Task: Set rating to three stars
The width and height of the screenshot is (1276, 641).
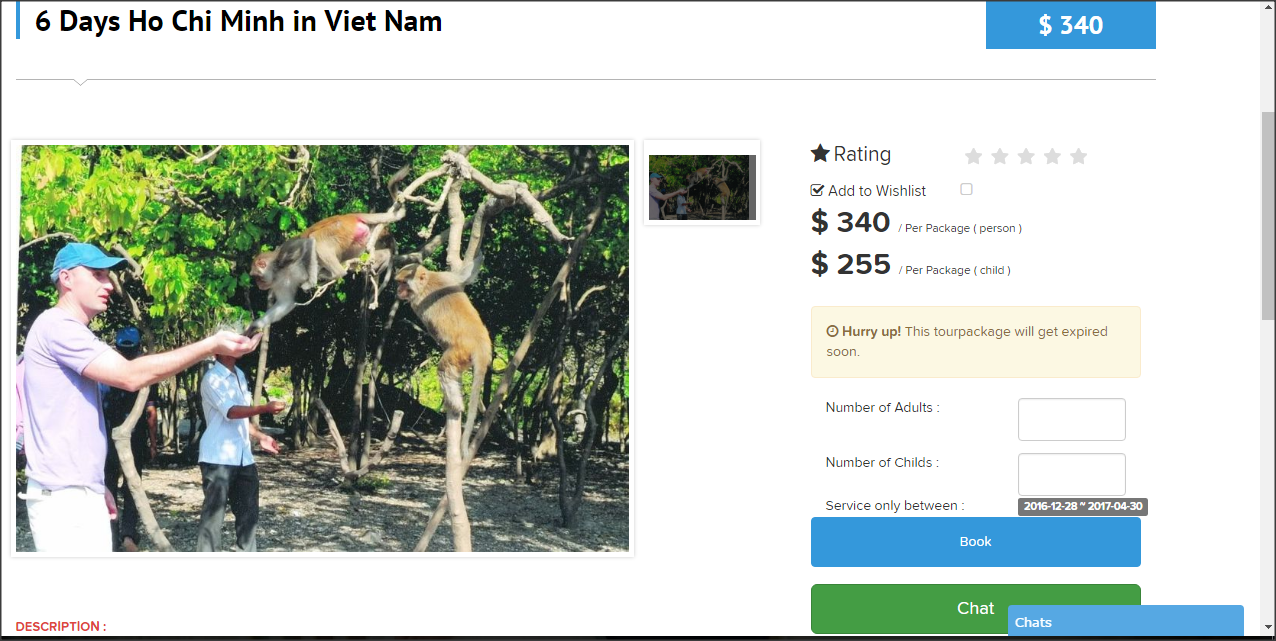Action: click(1026, 156)
